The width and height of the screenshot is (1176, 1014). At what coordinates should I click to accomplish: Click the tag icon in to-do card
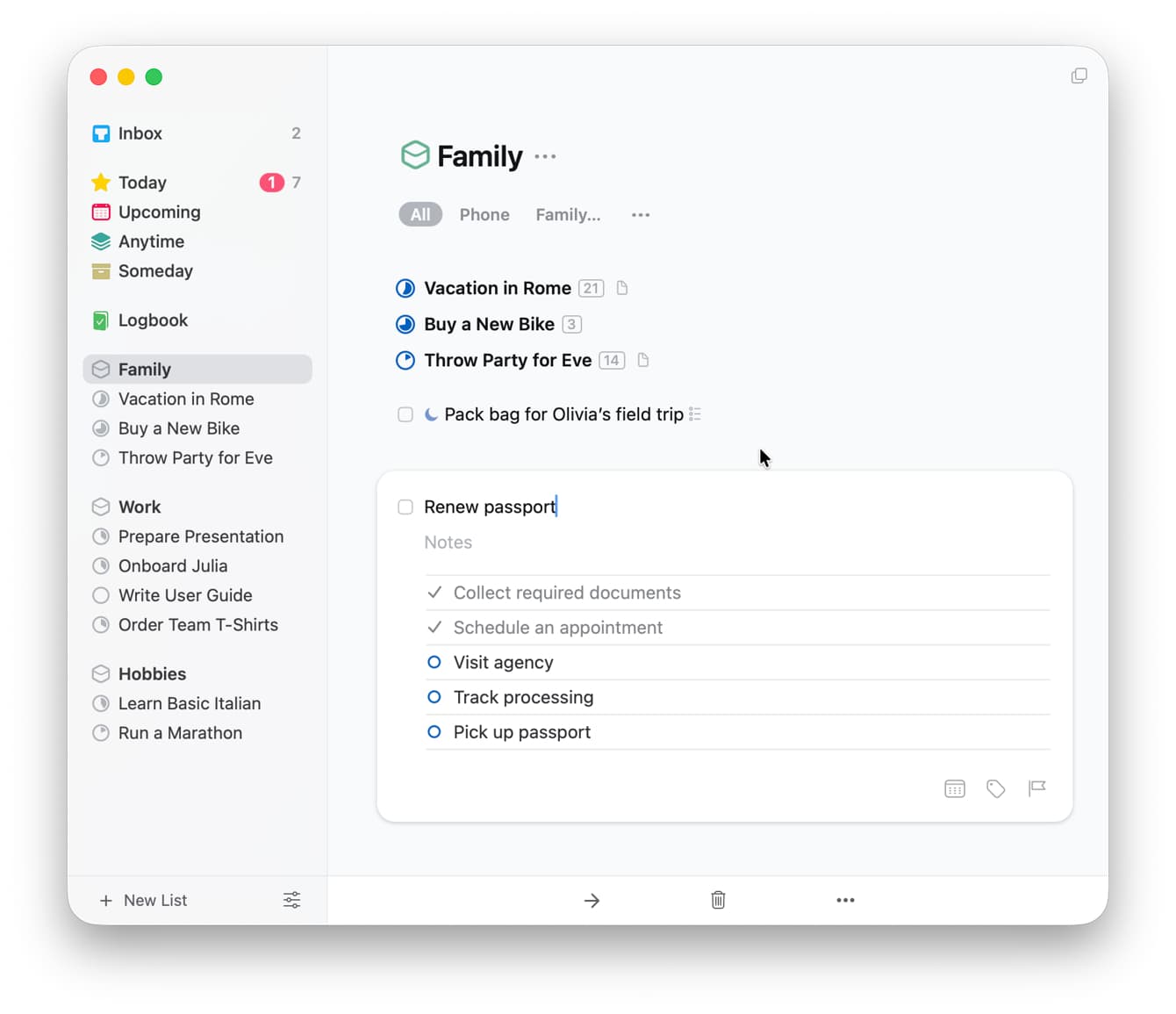click(995, 788)
